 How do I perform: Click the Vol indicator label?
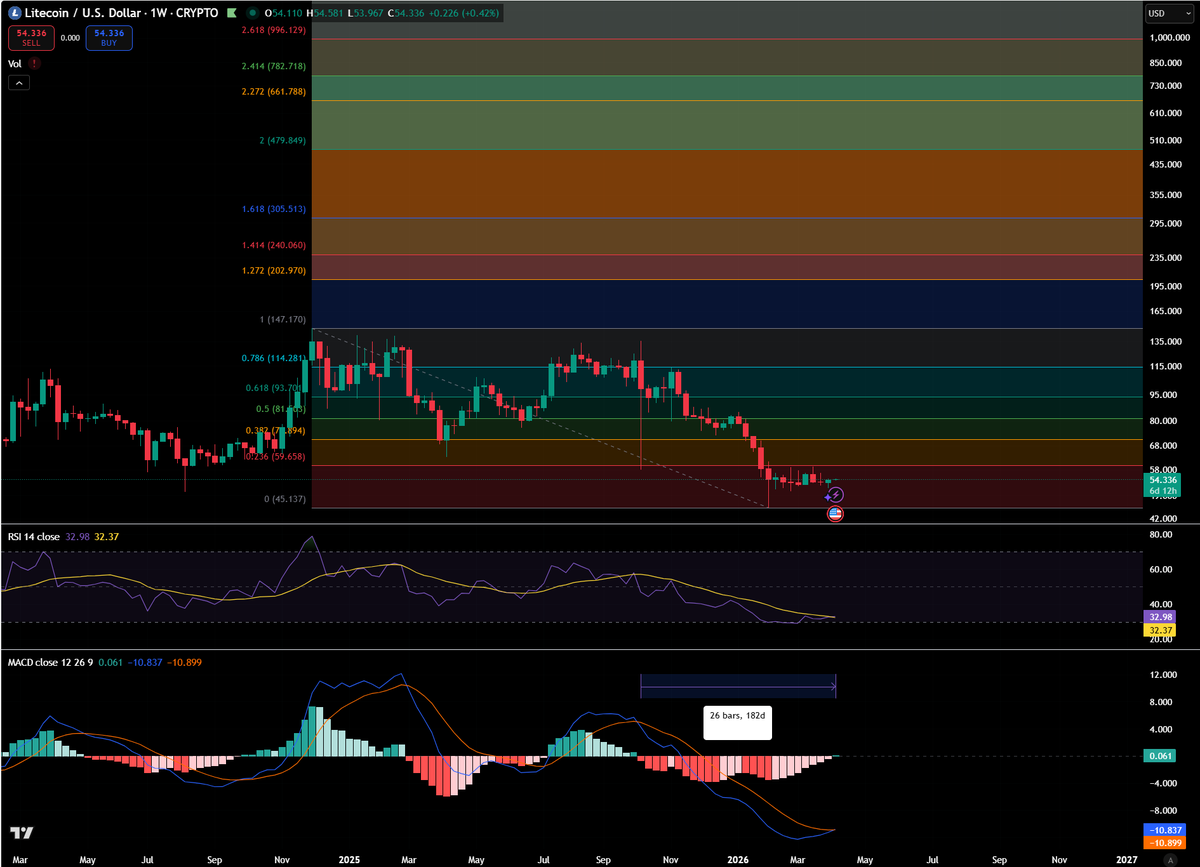[x=14, y=63]
